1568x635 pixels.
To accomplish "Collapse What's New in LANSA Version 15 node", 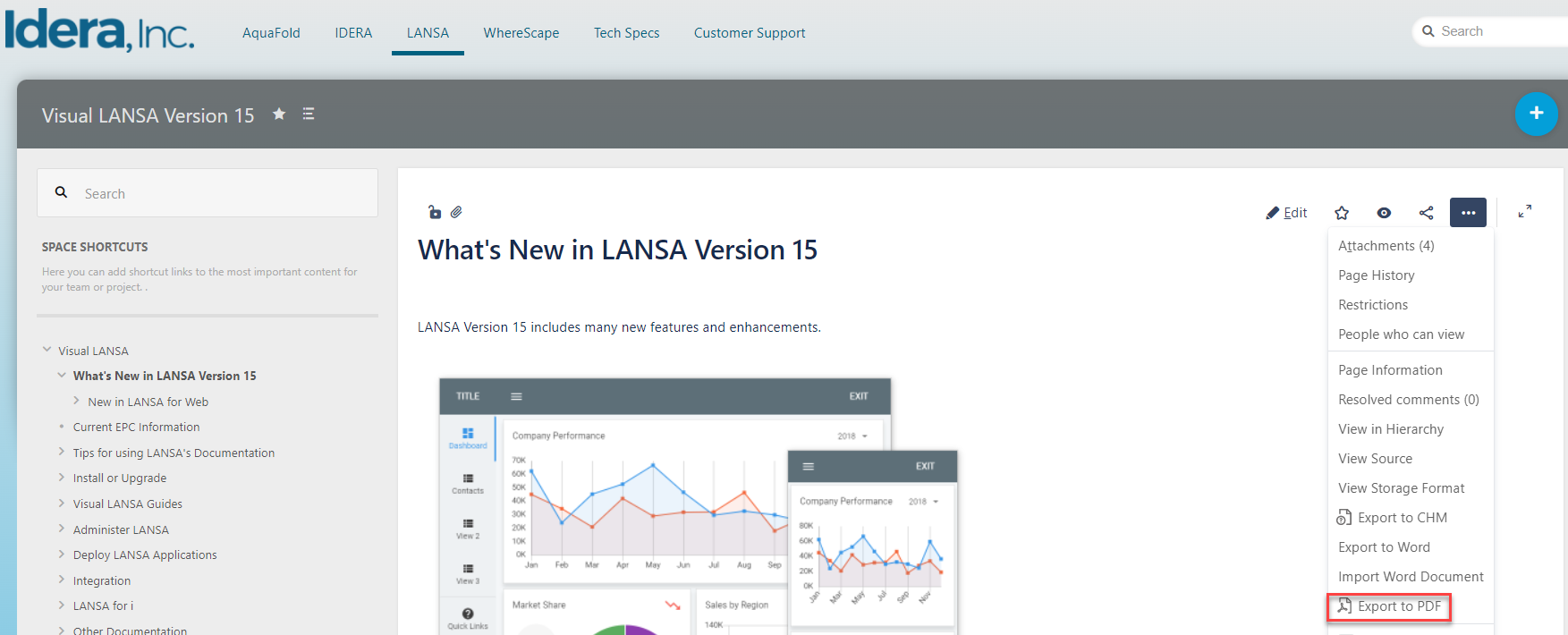I will click(x=62, y=376).
